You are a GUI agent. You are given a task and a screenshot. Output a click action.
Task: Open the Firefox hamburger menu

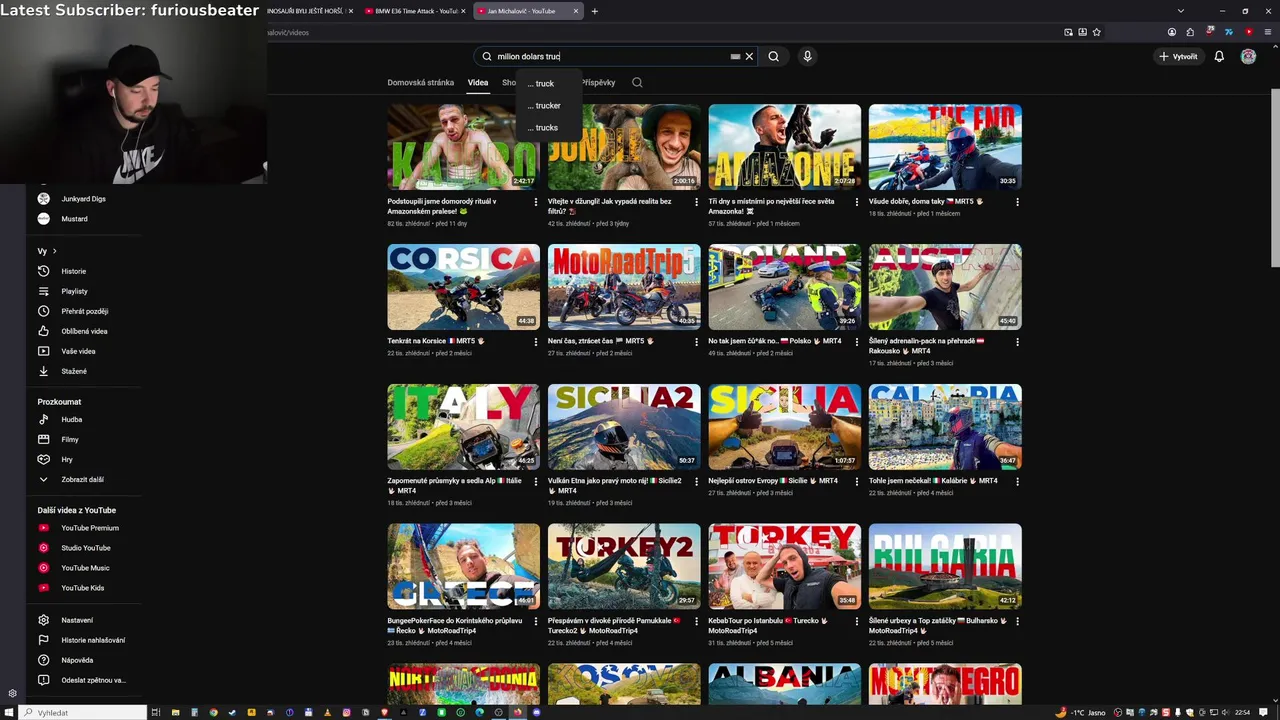(x=1270, y=32)
